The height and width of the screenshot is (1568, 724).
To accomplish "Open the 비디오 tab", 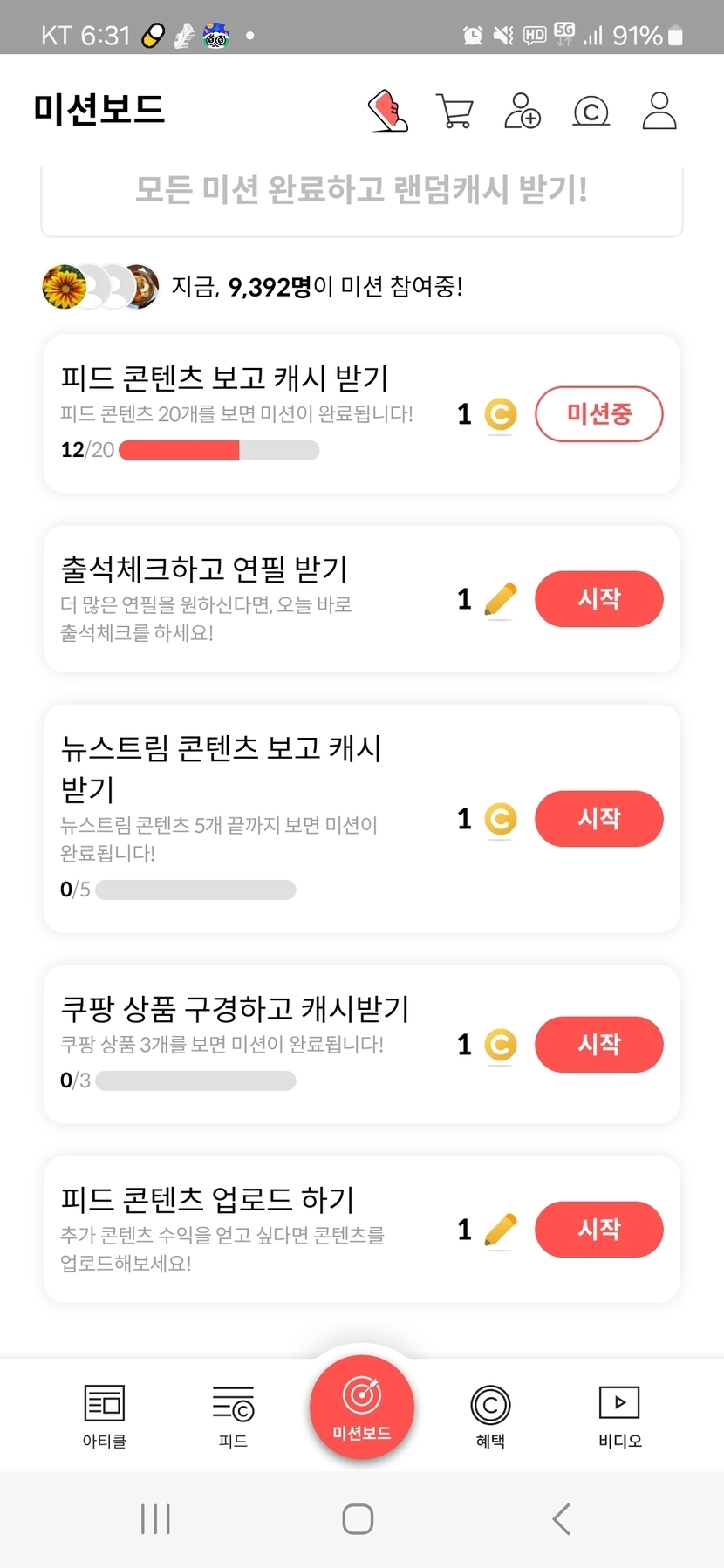I will pyautogui.click(x=619, y=1415).
